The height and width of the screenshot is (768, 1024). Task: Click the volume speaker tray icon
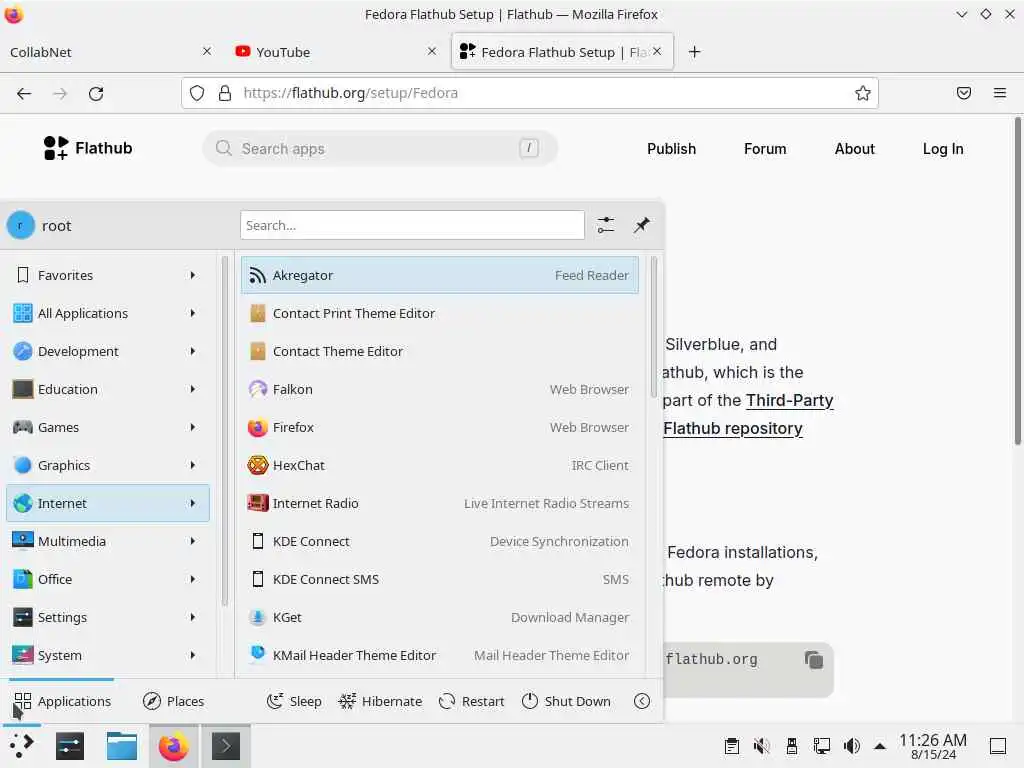tap(851, 746)
